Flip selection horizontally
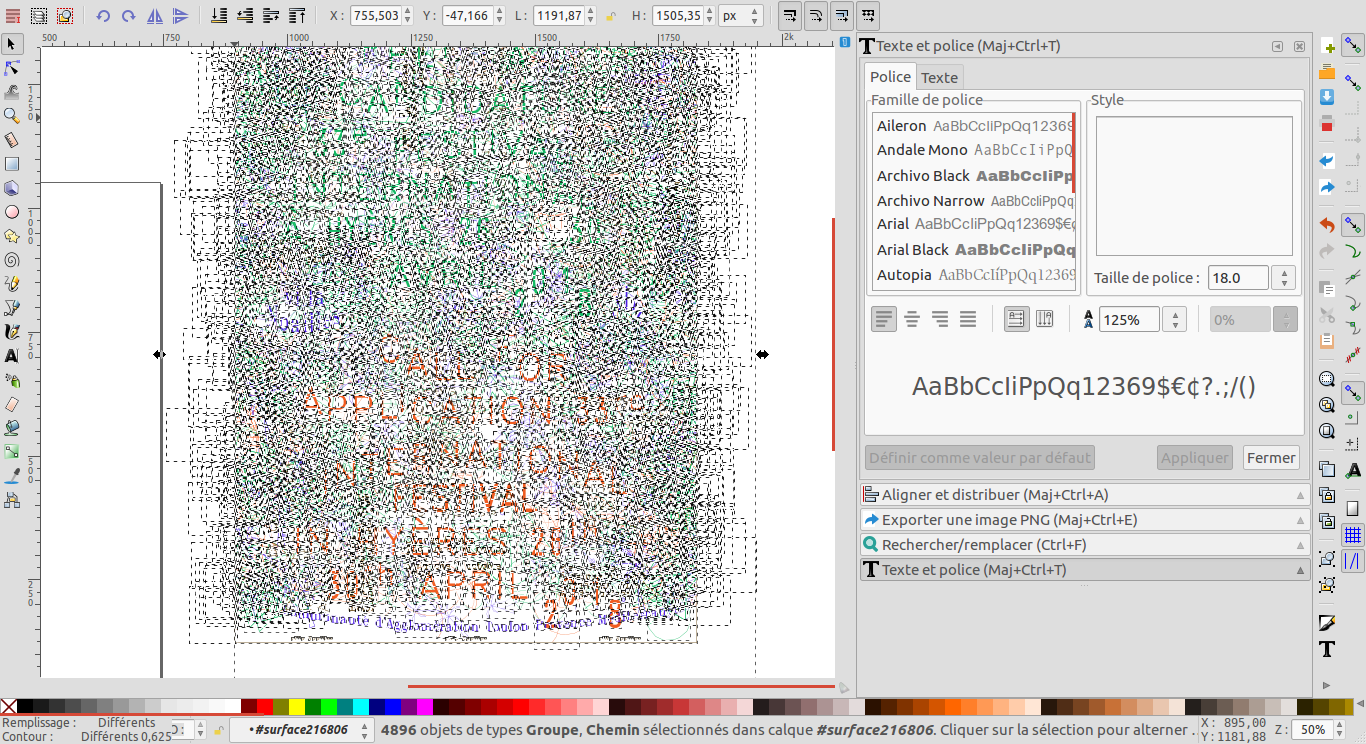Viewport: 1366px width, 744px height. point(155,16)
